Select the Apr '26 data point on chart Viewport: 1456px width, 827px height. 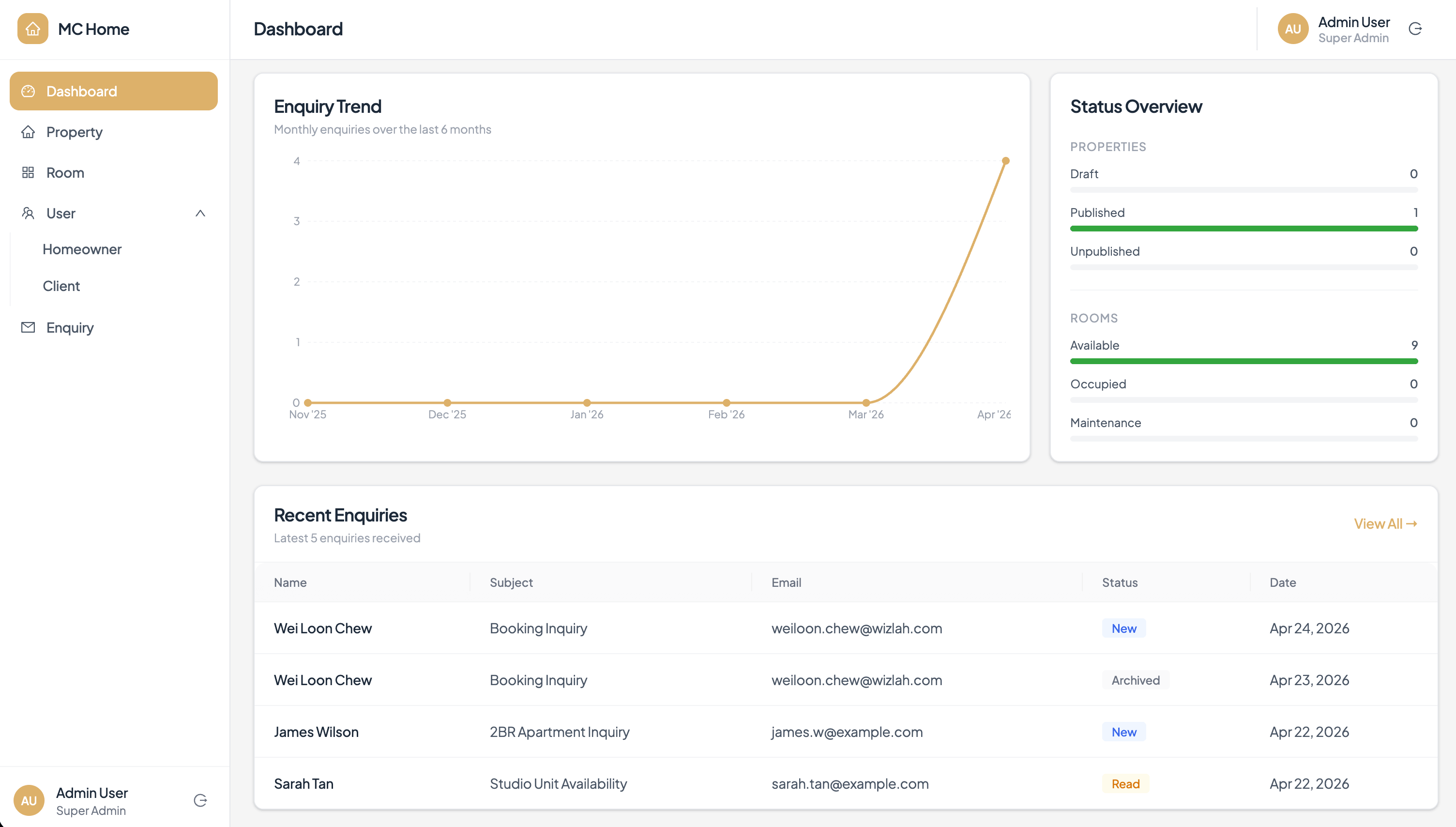tap(1005, 161)
